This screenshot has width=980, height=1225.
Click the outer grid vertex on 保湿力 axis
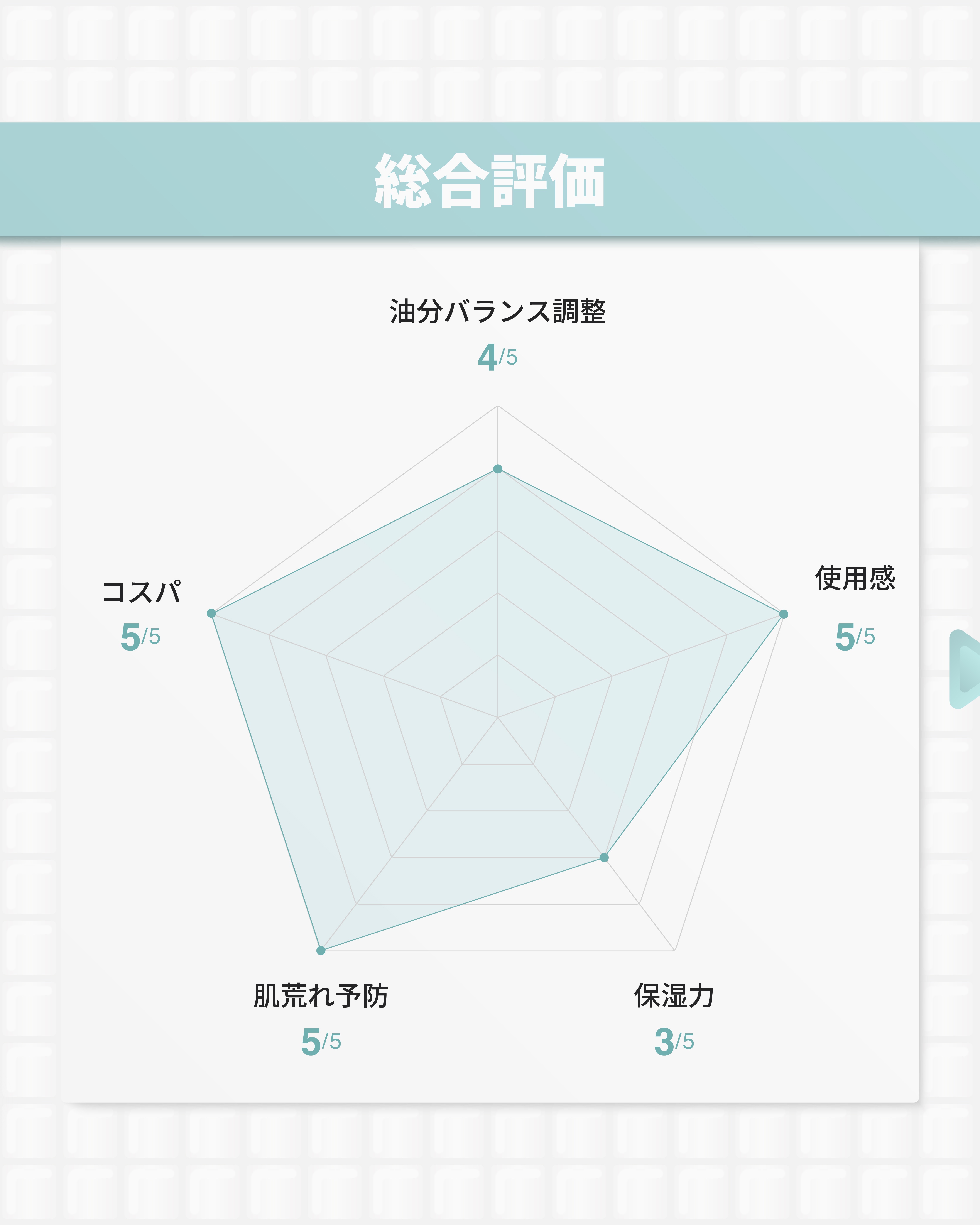pos(674,950)
